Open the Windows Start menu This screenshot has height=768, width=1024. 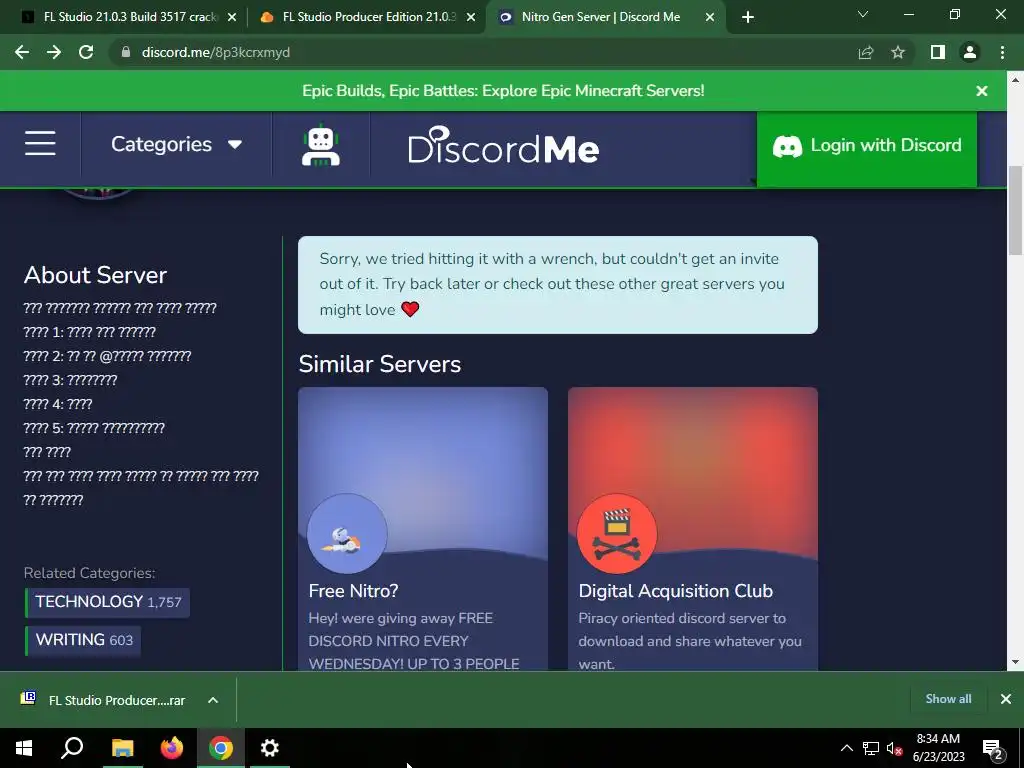click(24, 748)
